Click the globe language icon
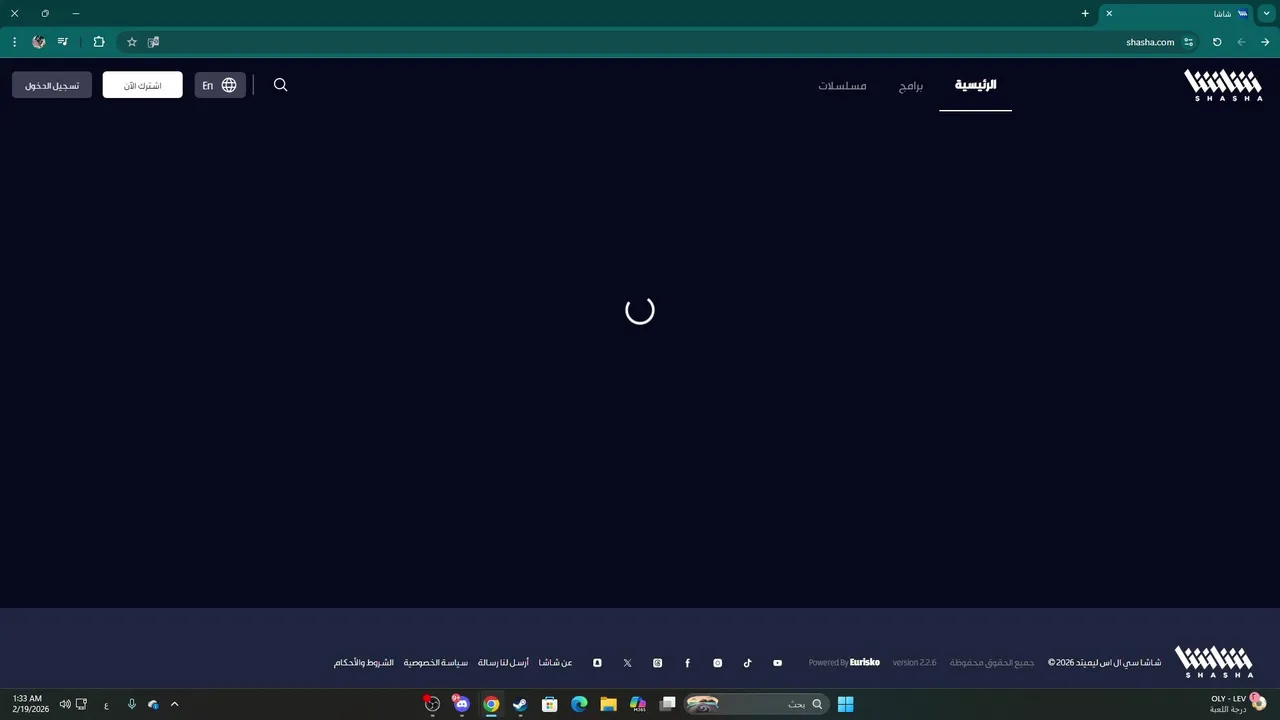The image size is (1280, 720). point(229,85)
